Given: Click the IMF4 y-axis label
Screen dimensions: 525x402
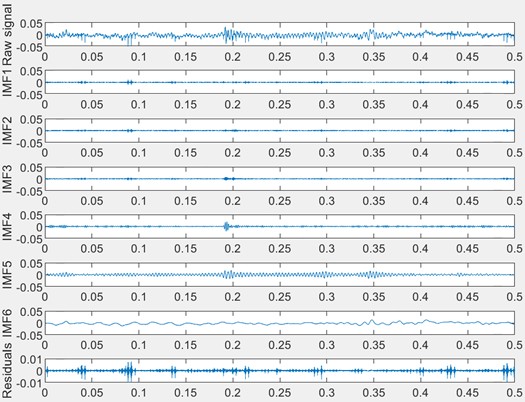Looking at the screenshot, I should [7, 227].
